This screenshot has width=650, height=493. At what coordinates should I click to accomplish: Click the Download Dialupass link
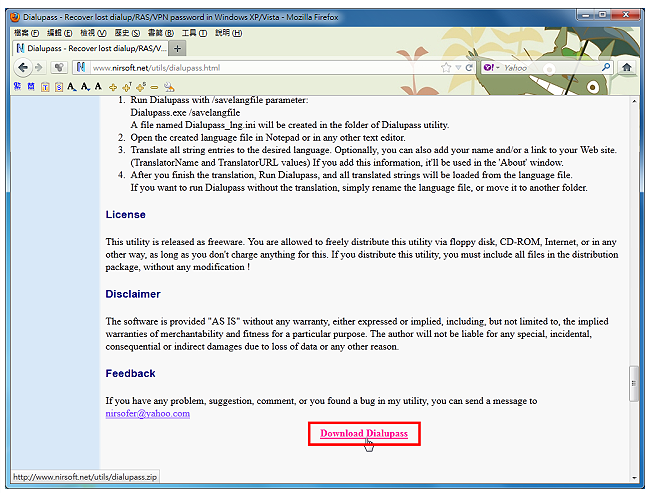364,433
